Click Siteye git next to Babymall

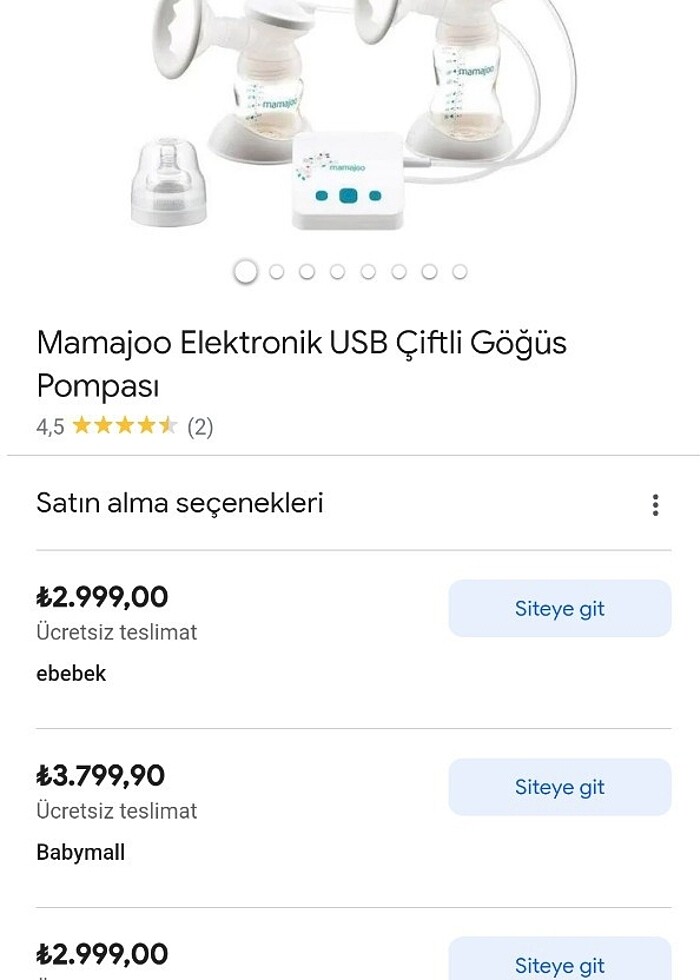point(559,786)
